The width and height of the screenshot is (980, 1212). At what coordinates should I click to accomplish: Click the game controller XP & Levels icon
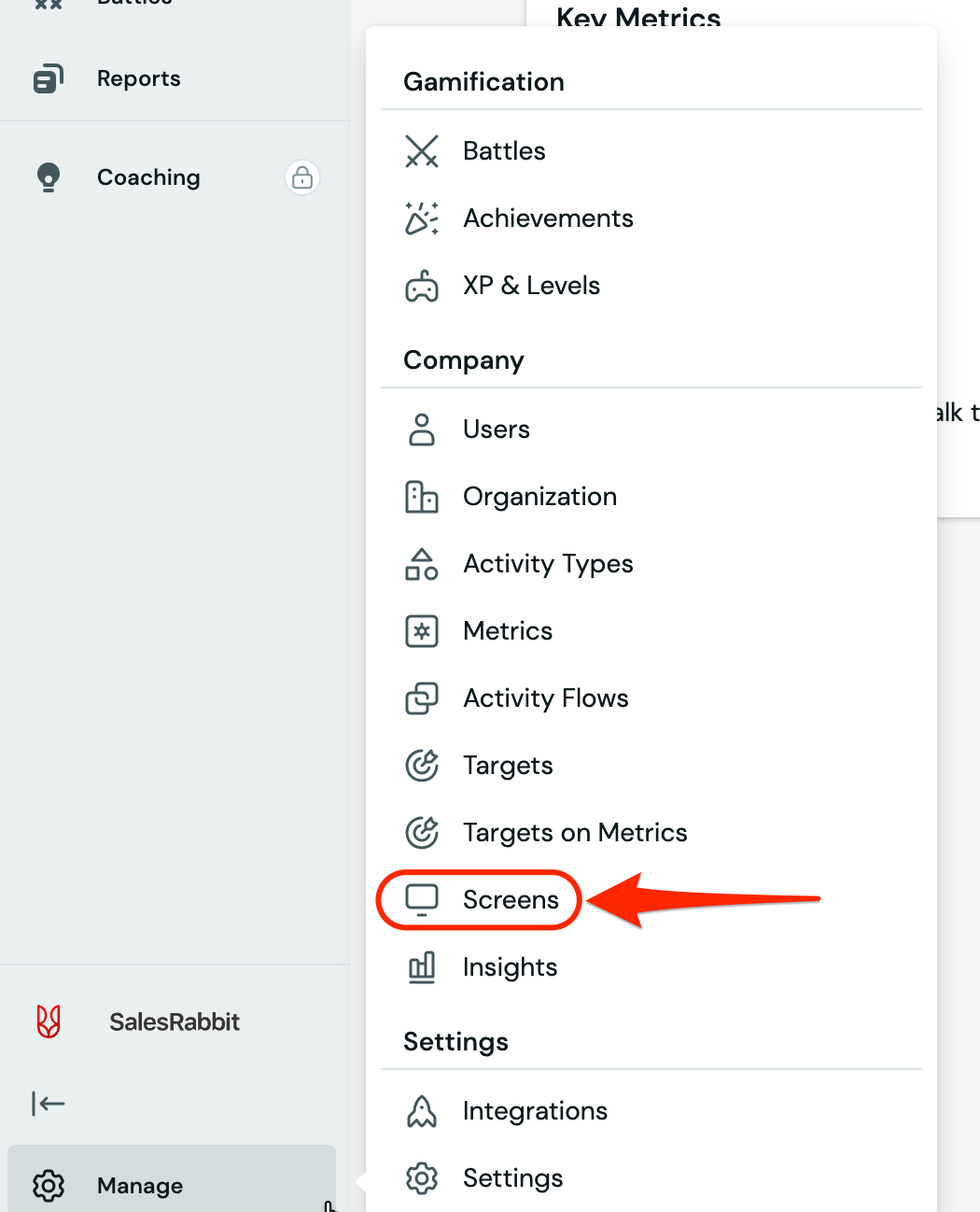(x=422, y=286)
